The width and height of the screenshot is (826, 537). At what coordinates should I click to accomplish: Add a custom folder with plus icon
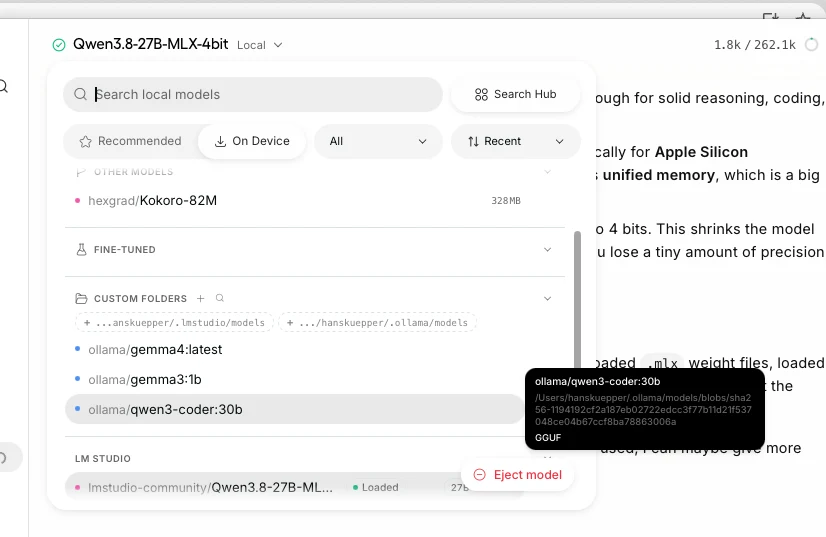click(x=200, y=299)
